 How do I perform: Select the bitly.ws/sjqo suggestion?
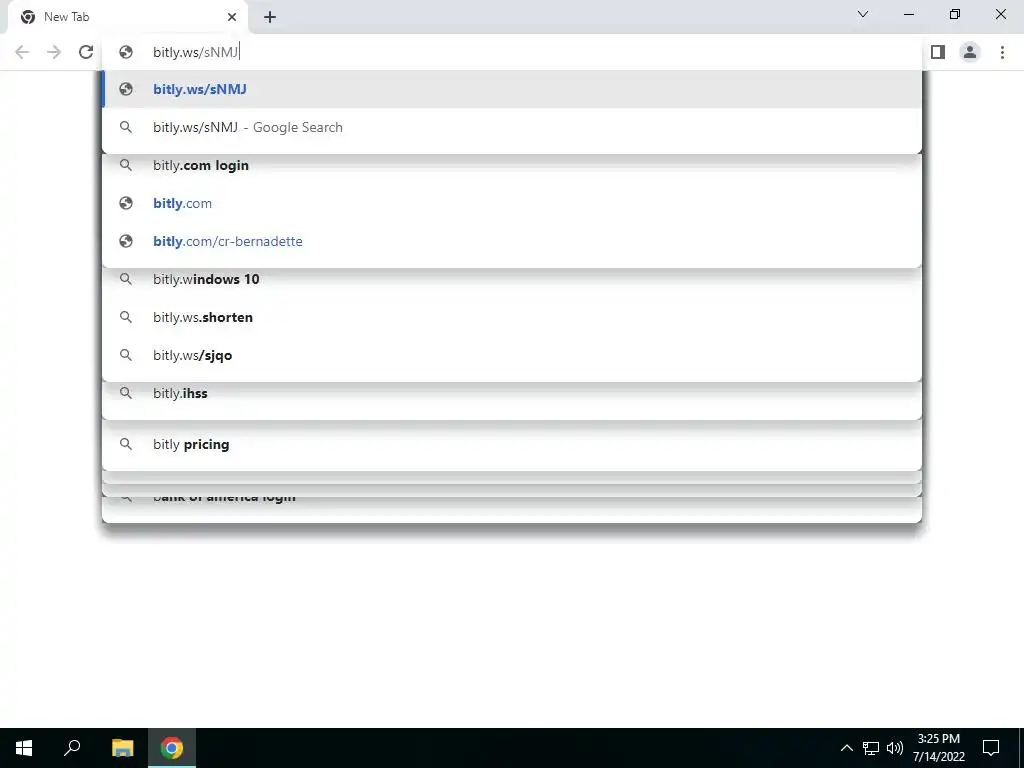coord(512,355)
